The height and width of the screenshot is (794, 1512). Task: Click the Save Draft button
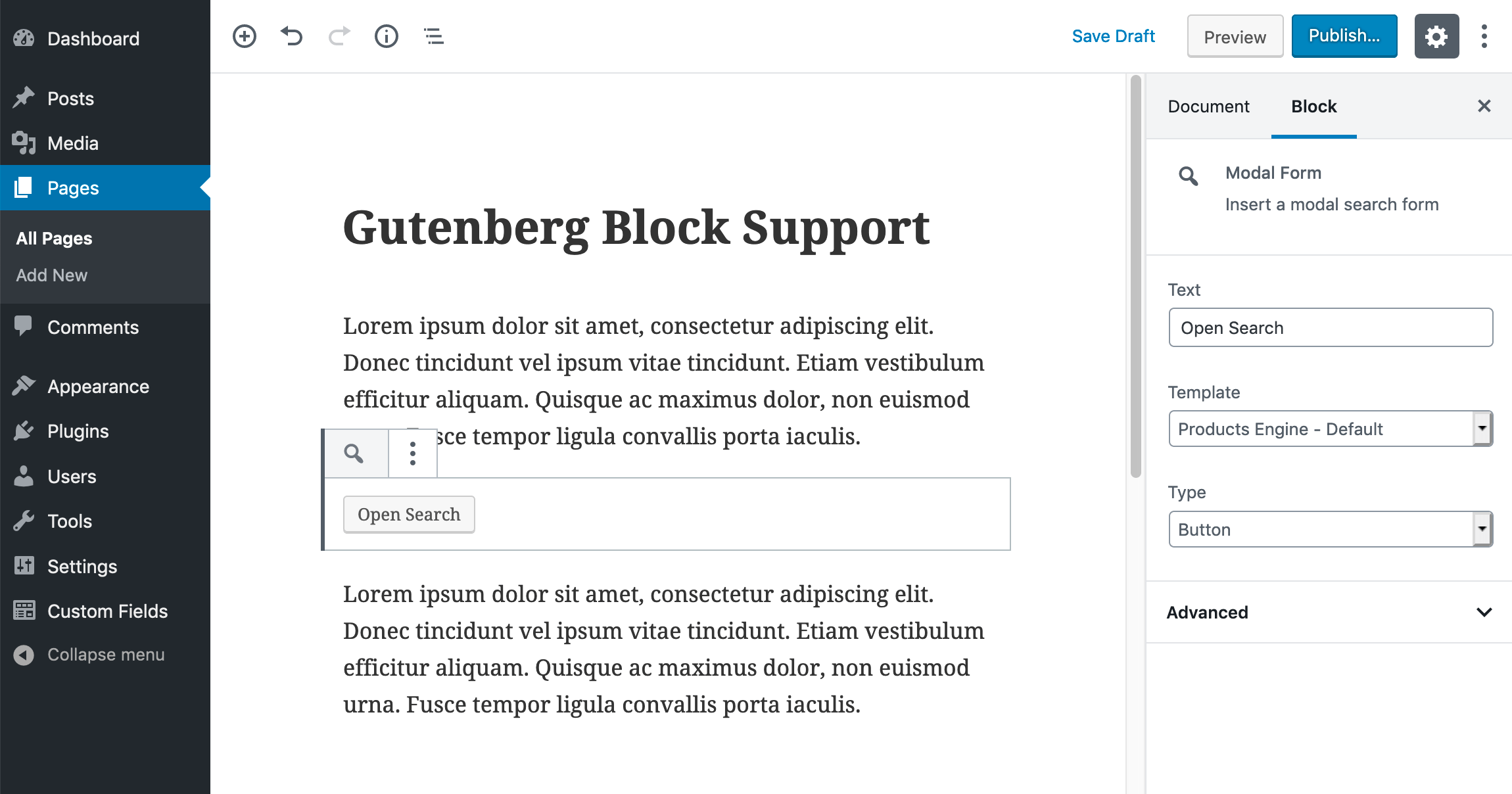click(x=1112, y=36)
